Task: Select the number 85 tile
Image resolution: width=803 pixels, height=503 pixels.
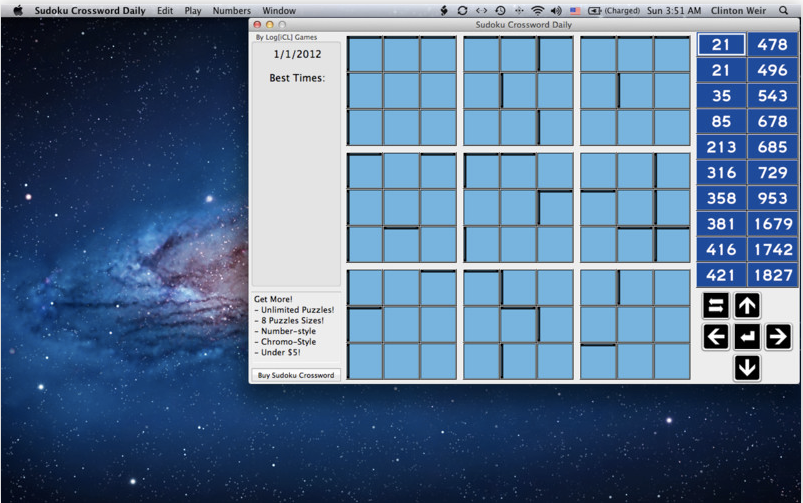Action: pyautogui.click(x=721, y=121)
